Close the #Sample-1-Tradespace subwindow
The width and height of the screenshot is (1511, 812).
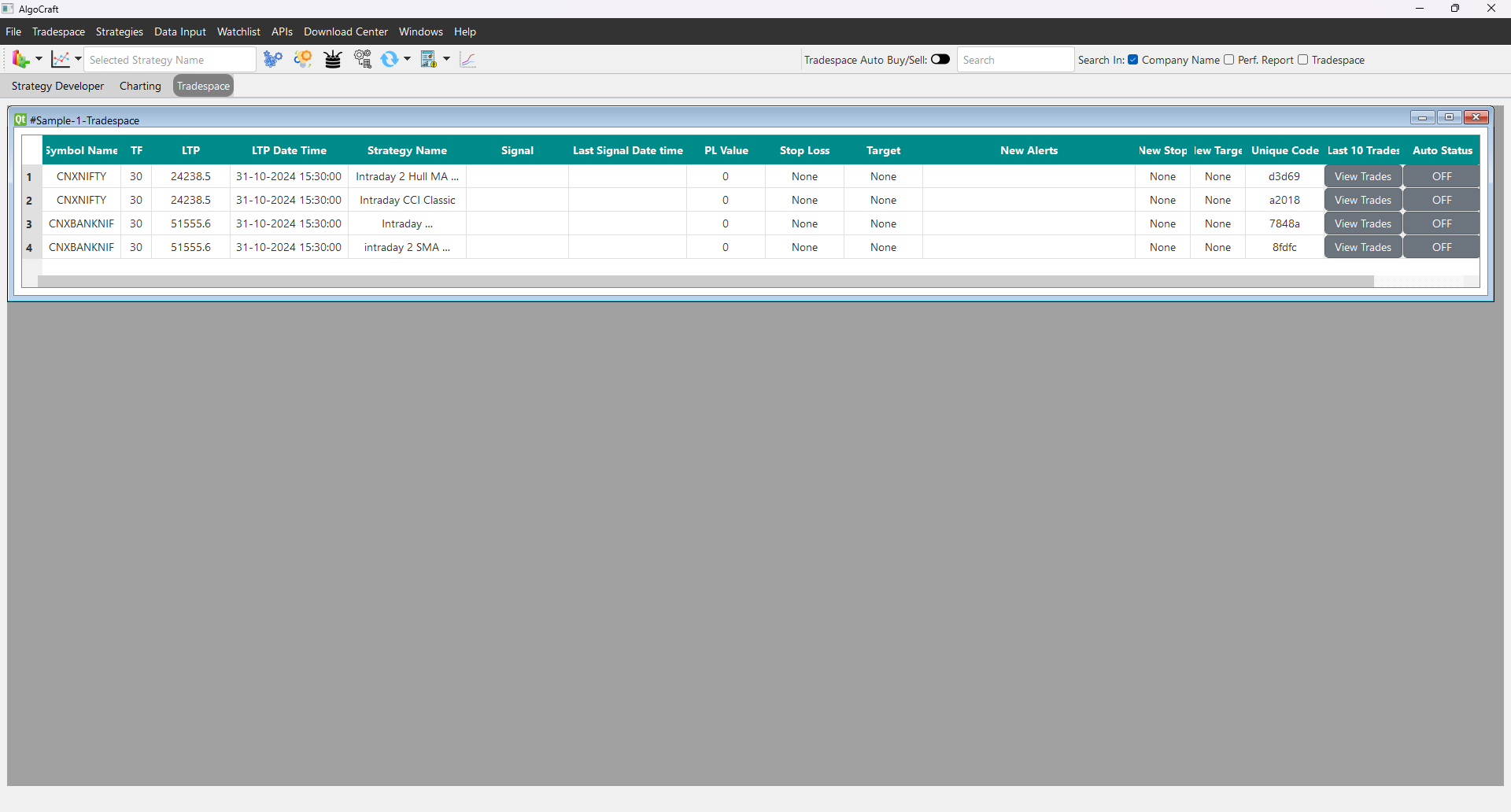1476,117
